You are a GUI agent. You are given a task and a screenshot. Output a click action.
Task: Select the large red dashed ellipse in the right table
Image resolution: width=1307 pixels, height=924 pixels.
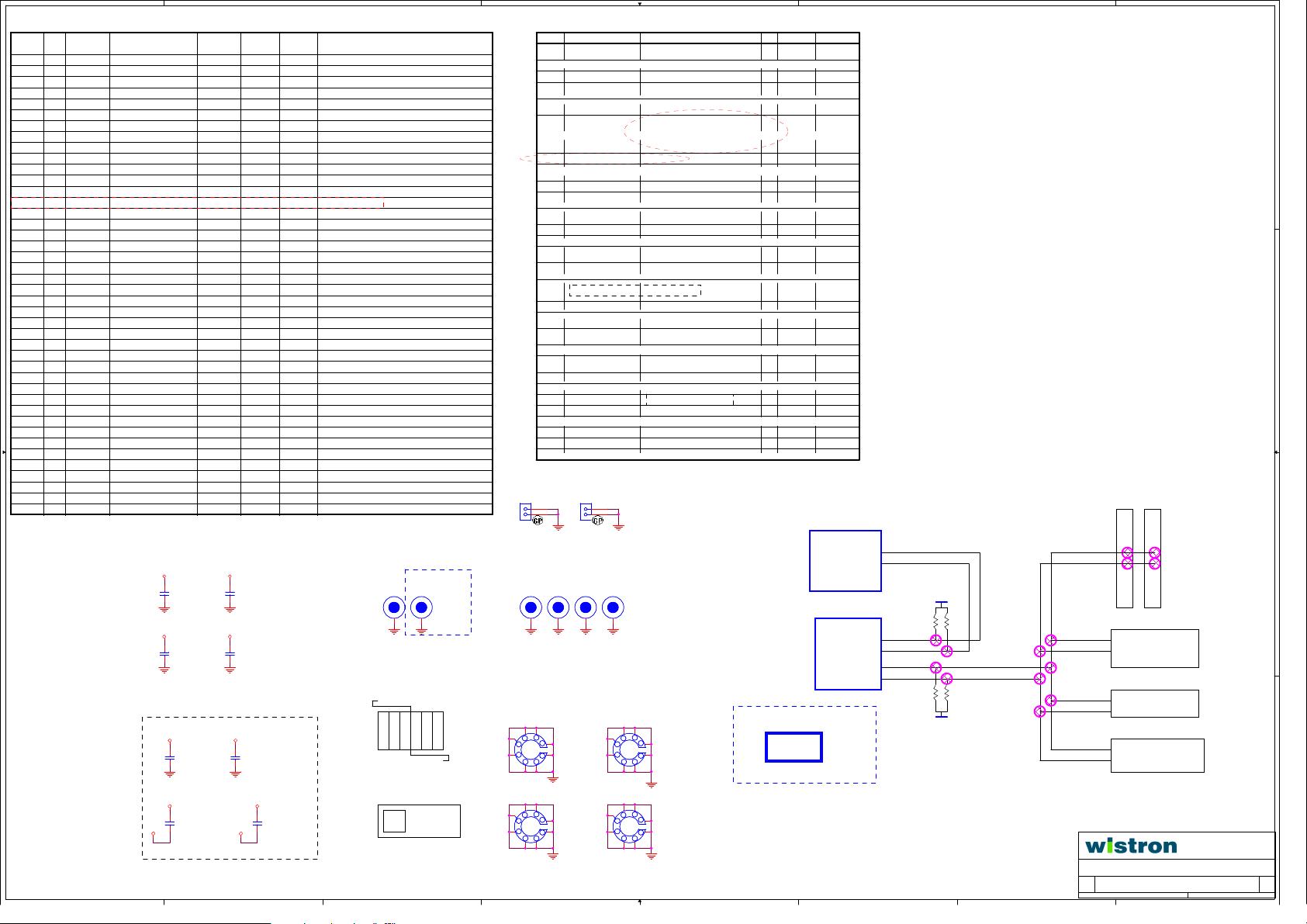[705, 130]
